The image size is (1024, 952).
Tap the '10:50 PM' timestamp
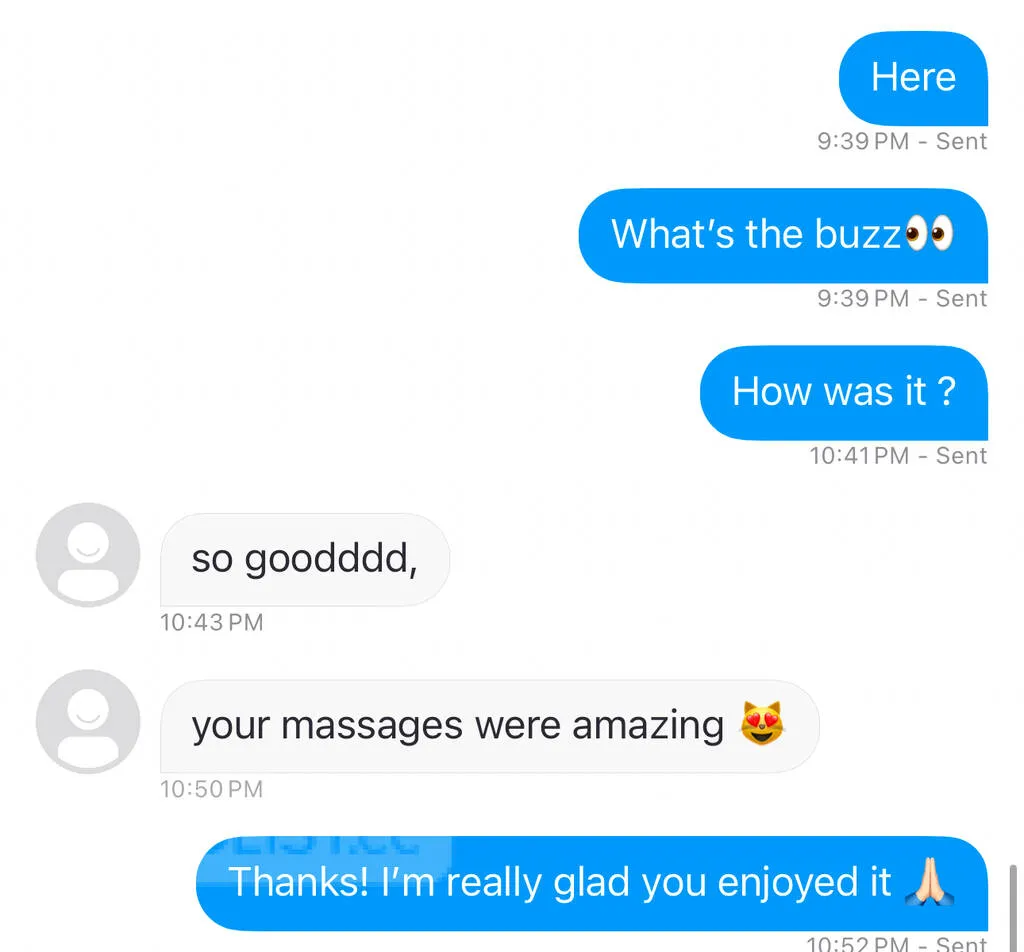tap(212, 789)
